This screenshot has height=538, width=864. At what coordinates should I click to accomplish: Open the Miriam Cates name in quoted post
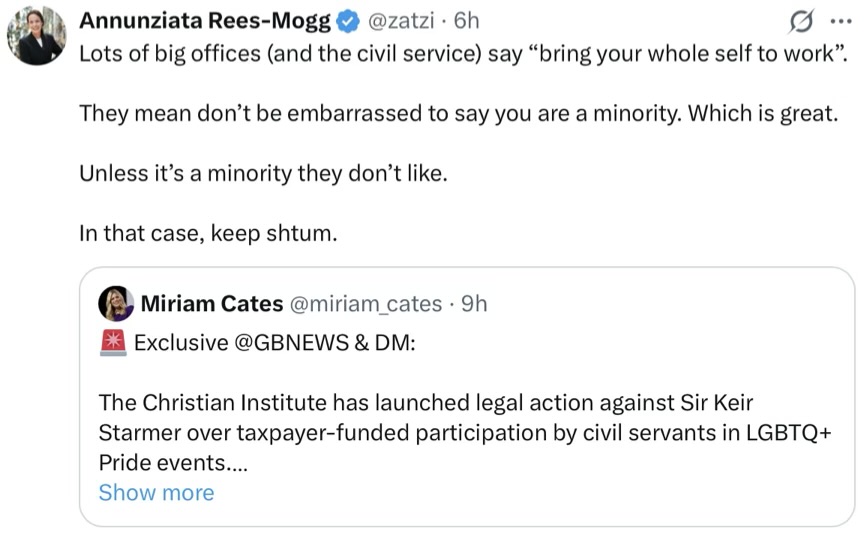[211, 303]
